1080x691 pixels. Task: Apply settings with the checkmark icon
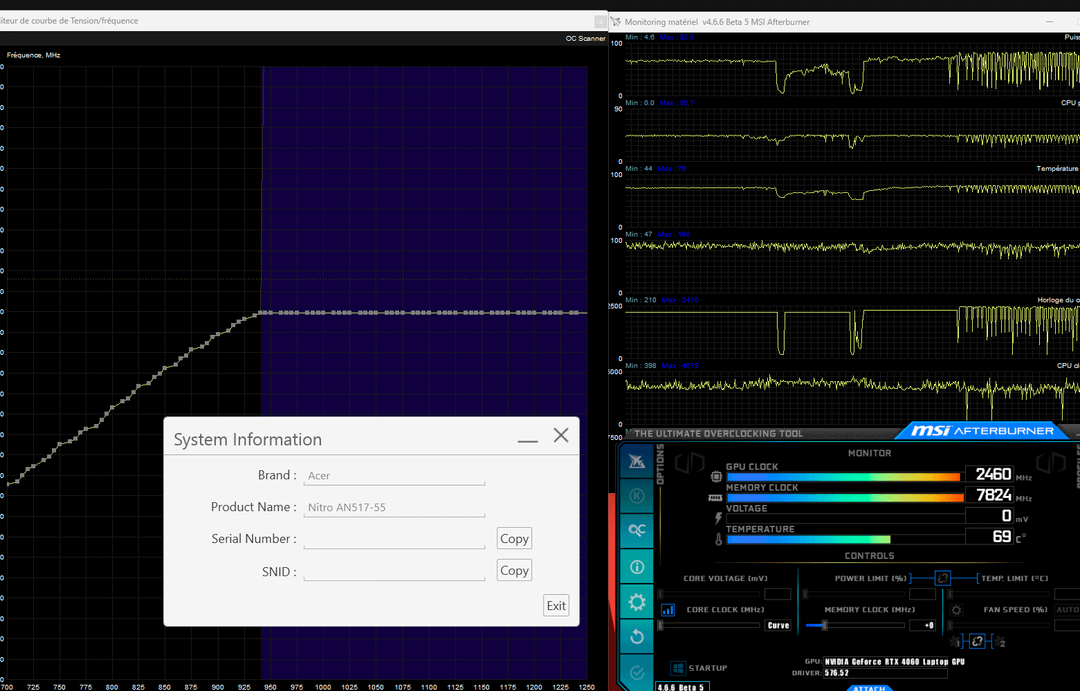pyautogui.click(x=636, y=672)
